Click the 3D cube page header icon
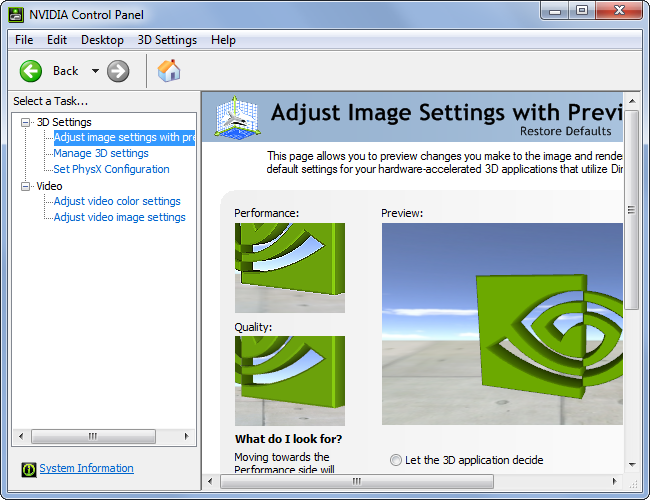The height and width of the screenshot is (500, 650). coord(238,118)
